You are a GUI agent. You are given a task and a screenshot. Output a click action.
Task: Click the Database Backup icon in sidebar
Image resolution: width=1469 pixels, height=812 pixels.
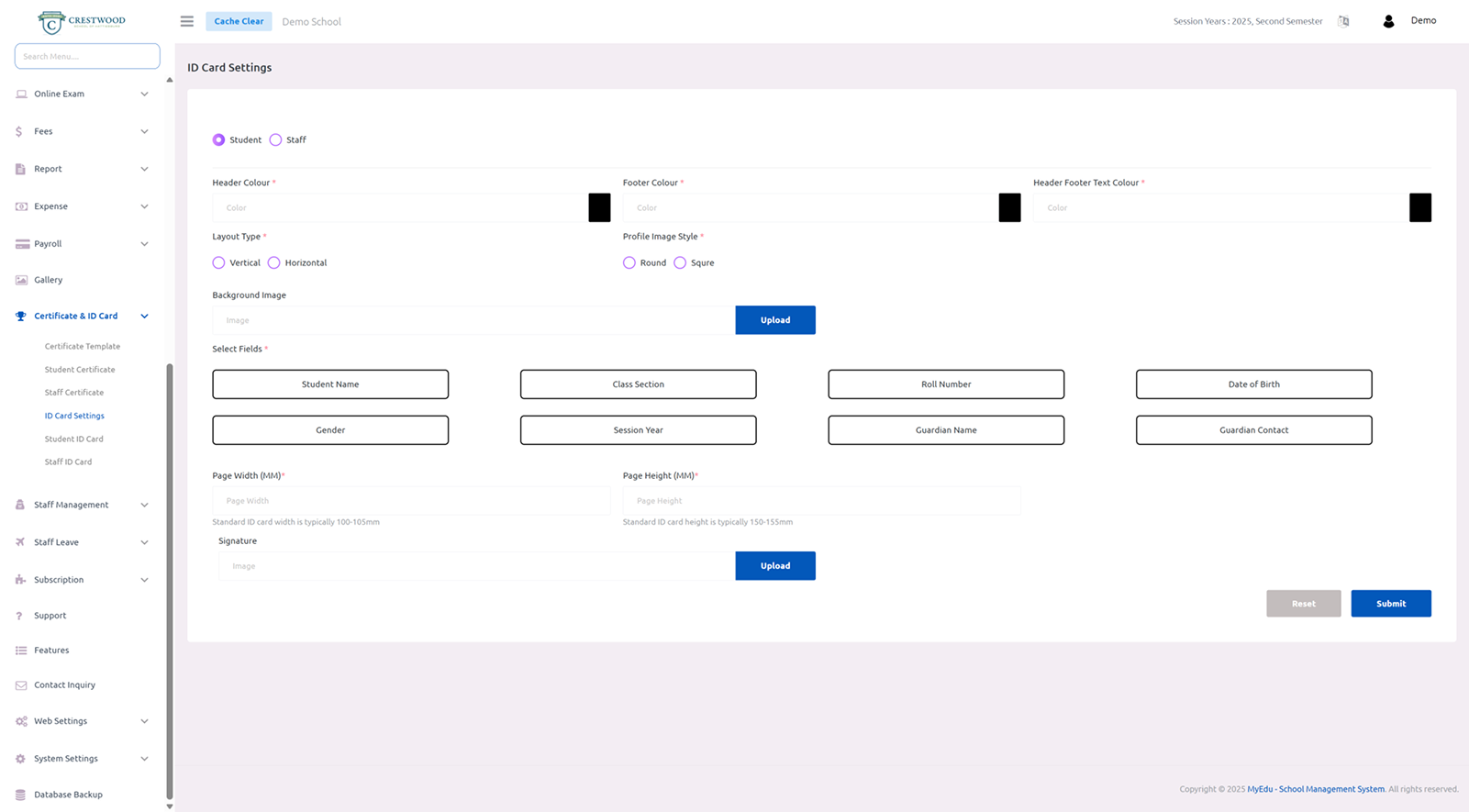pos(20,795)
